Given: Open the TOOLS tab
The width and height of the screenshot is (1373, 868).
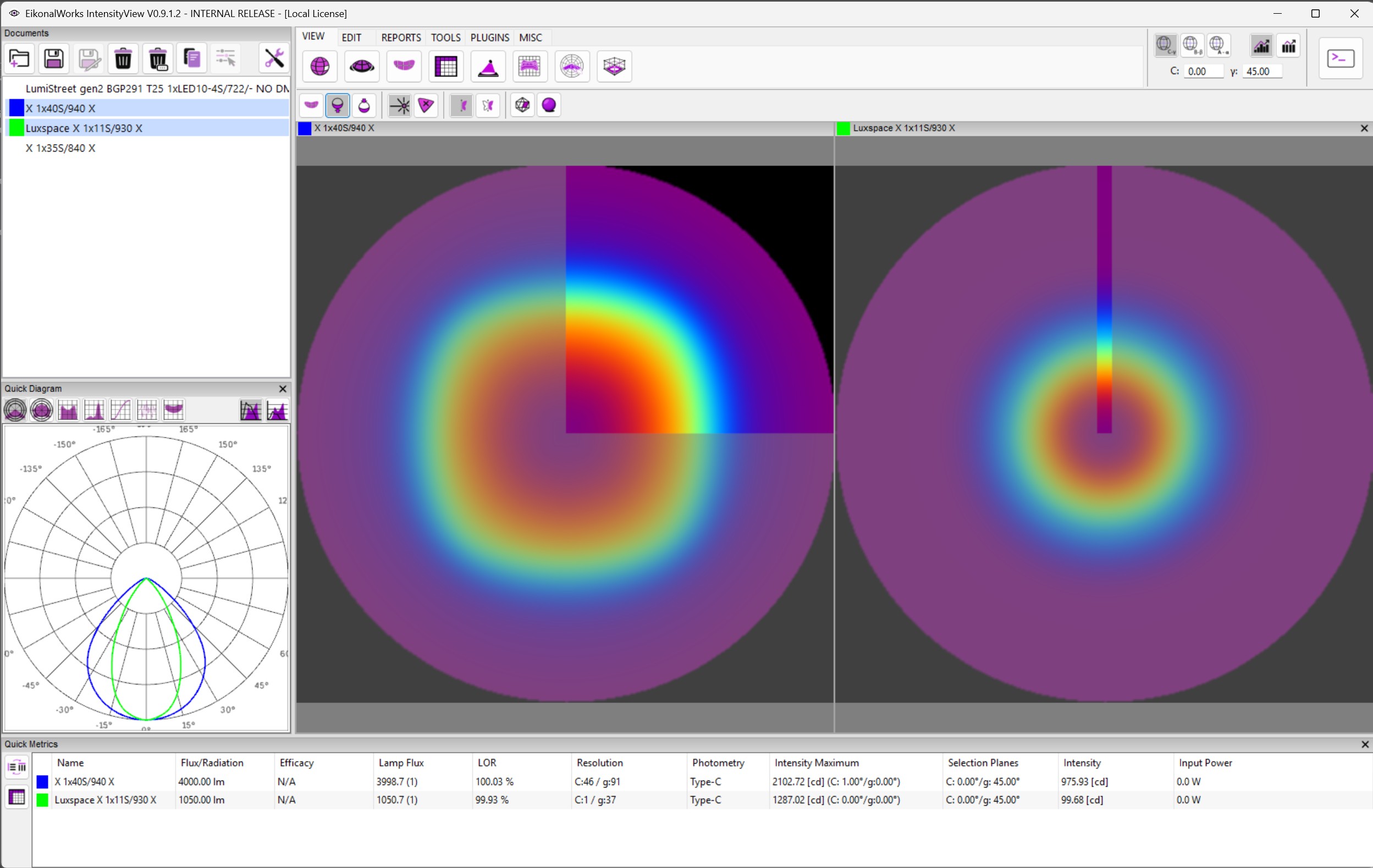Looking at the screenshot, I should click(x=445, y=37).
